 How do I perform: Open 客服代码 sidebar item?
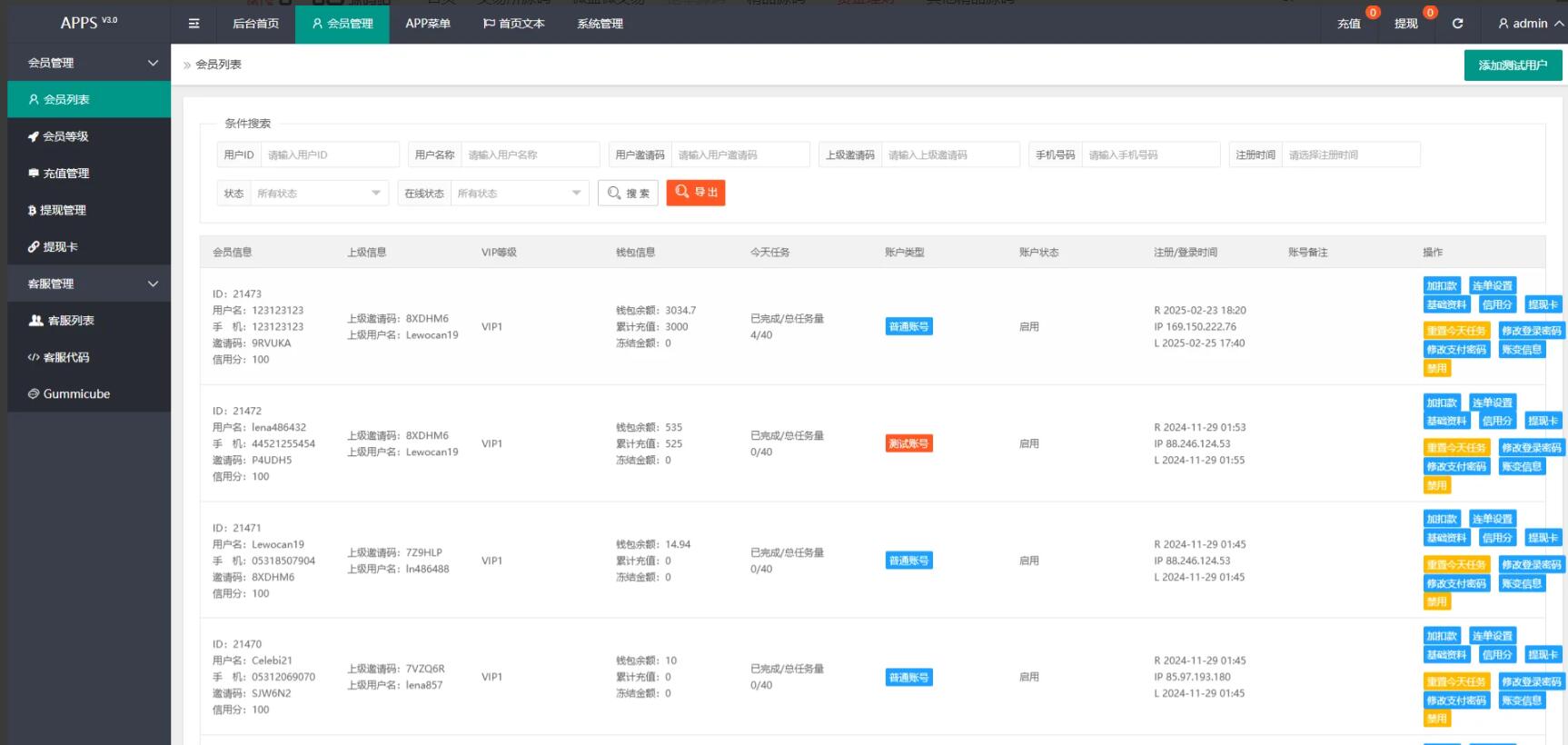65,357
